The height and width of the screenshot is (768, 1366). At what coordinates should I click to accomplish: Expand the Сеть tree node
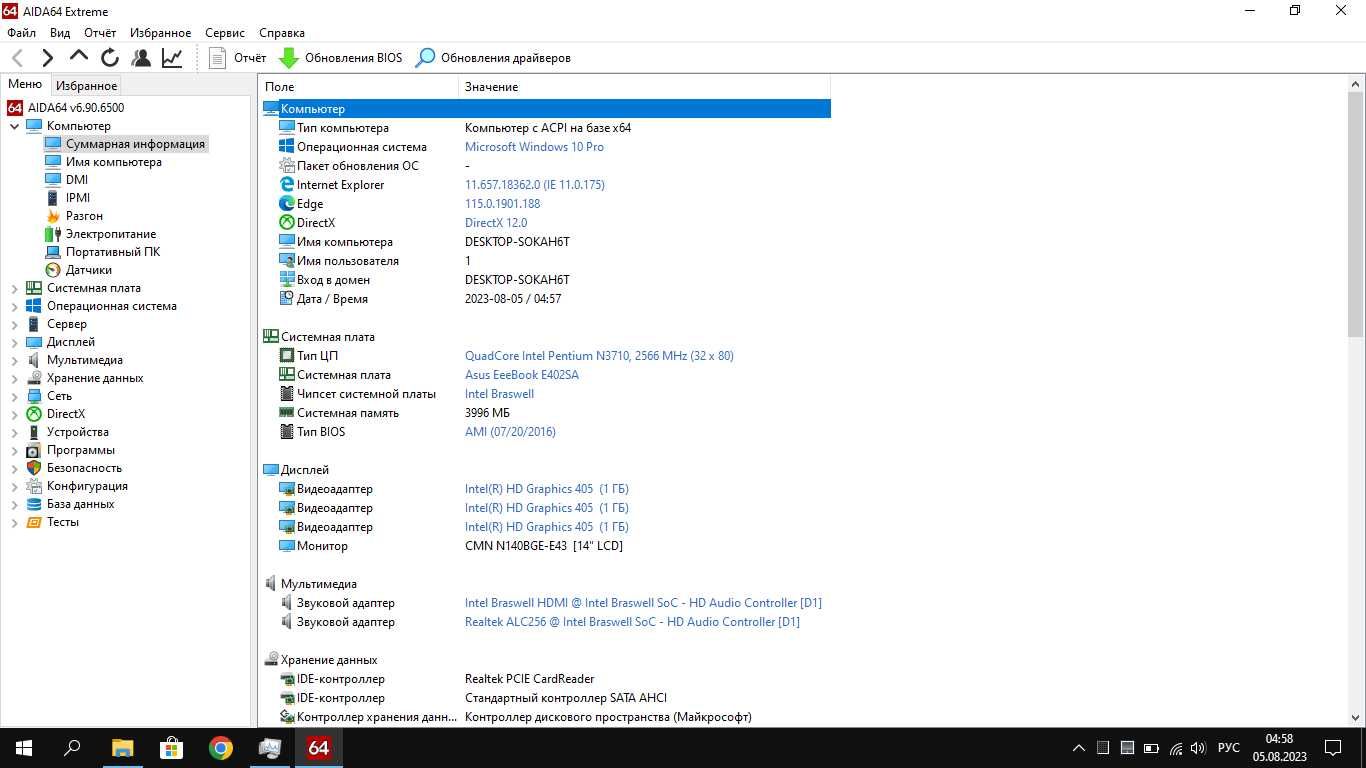pos(15,396)
